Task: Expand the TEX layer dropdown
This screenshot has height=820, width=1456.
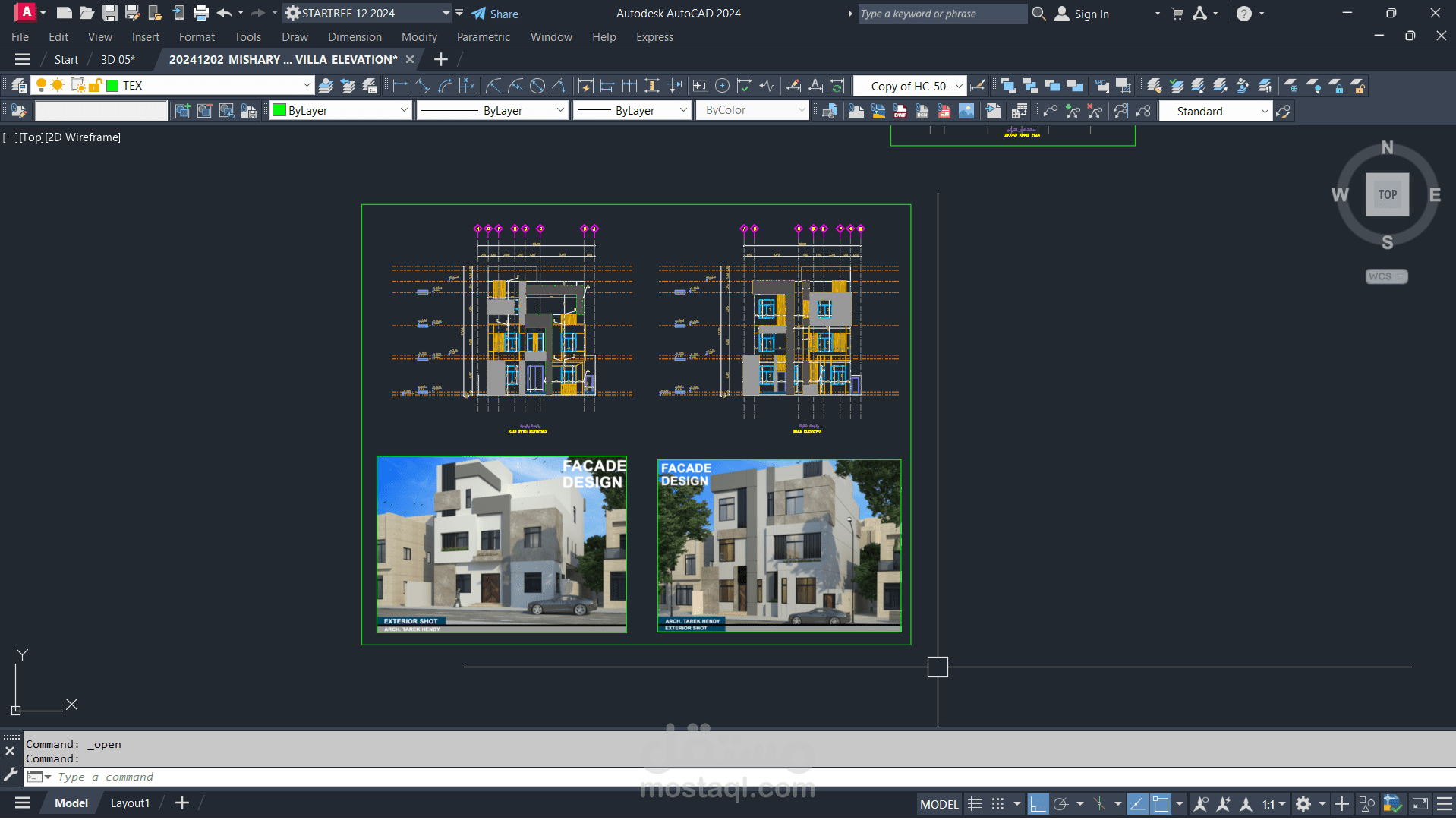Action: 307,85
